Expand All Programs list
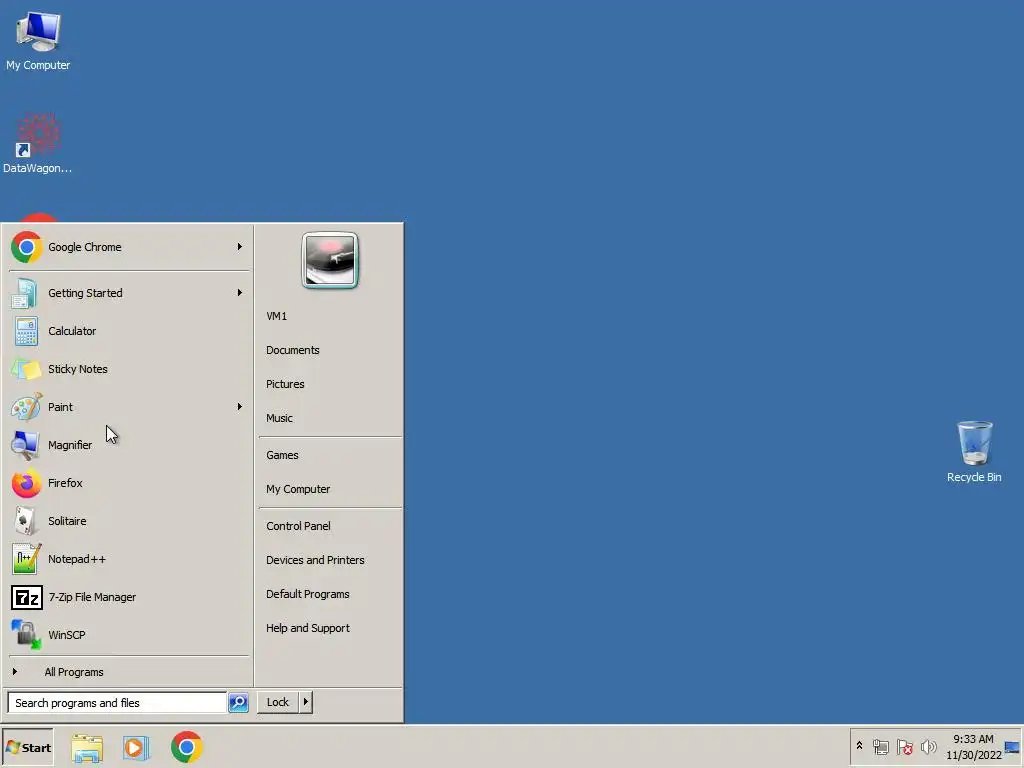 74,672
